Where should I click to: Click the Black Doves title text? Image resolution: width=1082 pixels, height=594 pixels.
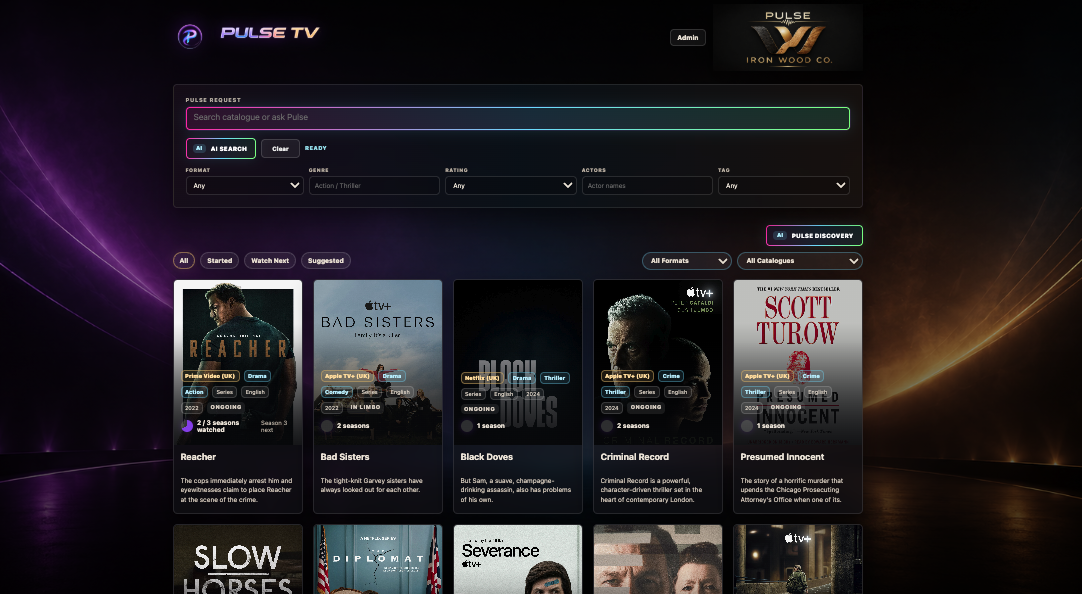click(486, 457)
